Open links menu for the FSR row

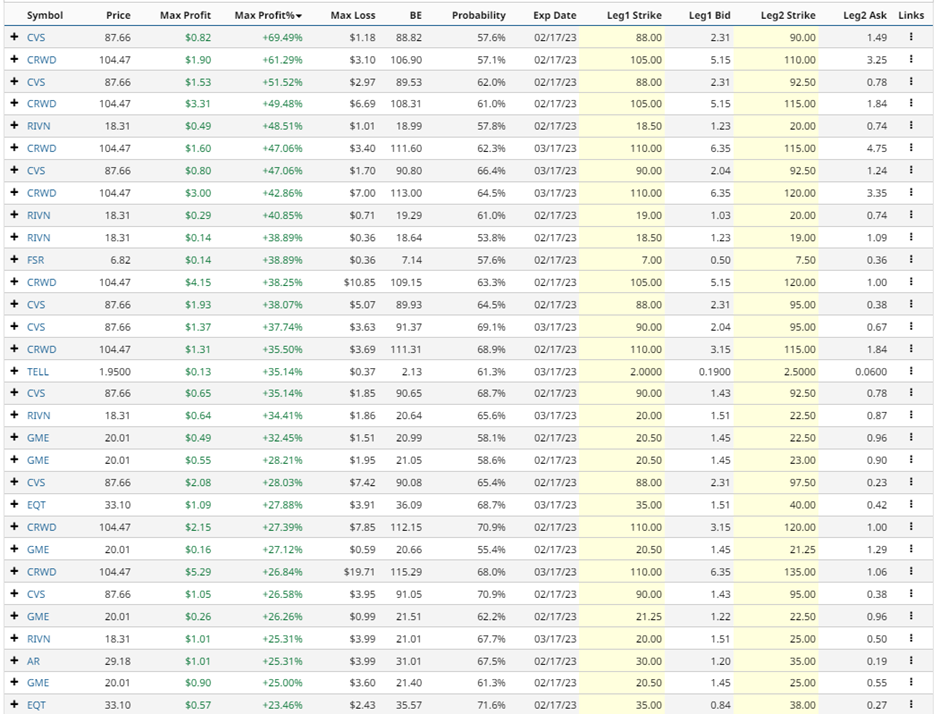pos(911,260)
